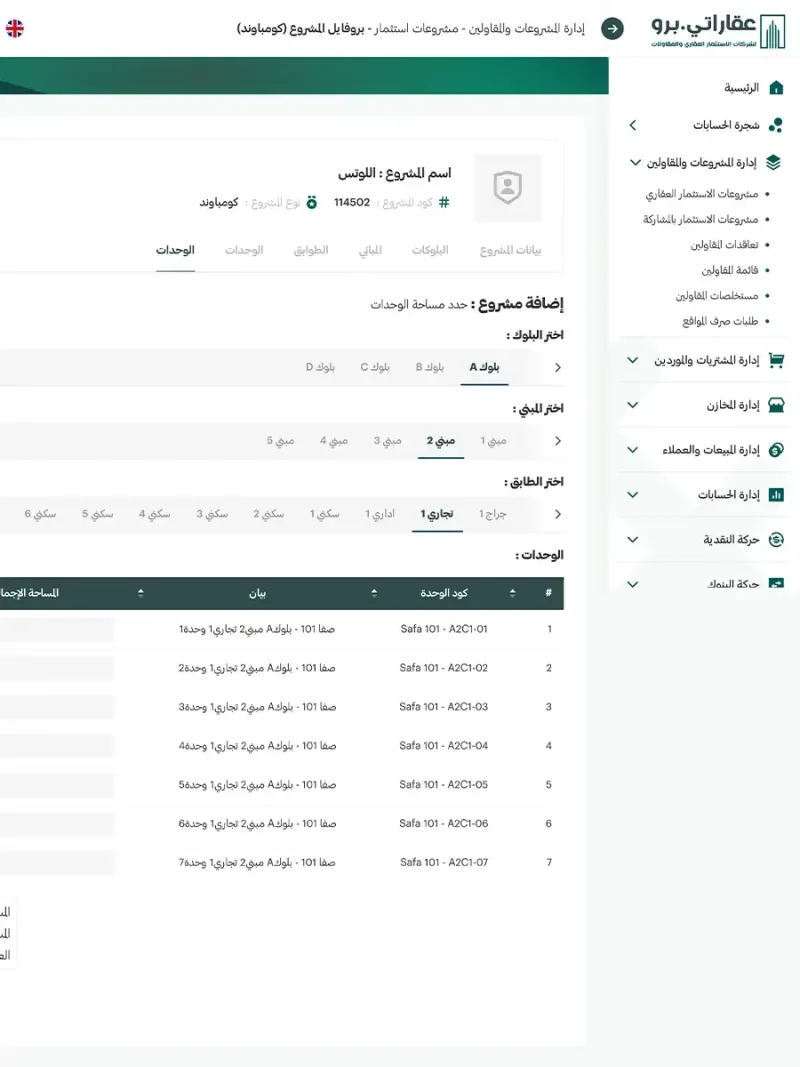Click the حركة النقدية money icon
Viewport: 800px width, 1067px height.
tap(776, 540)
